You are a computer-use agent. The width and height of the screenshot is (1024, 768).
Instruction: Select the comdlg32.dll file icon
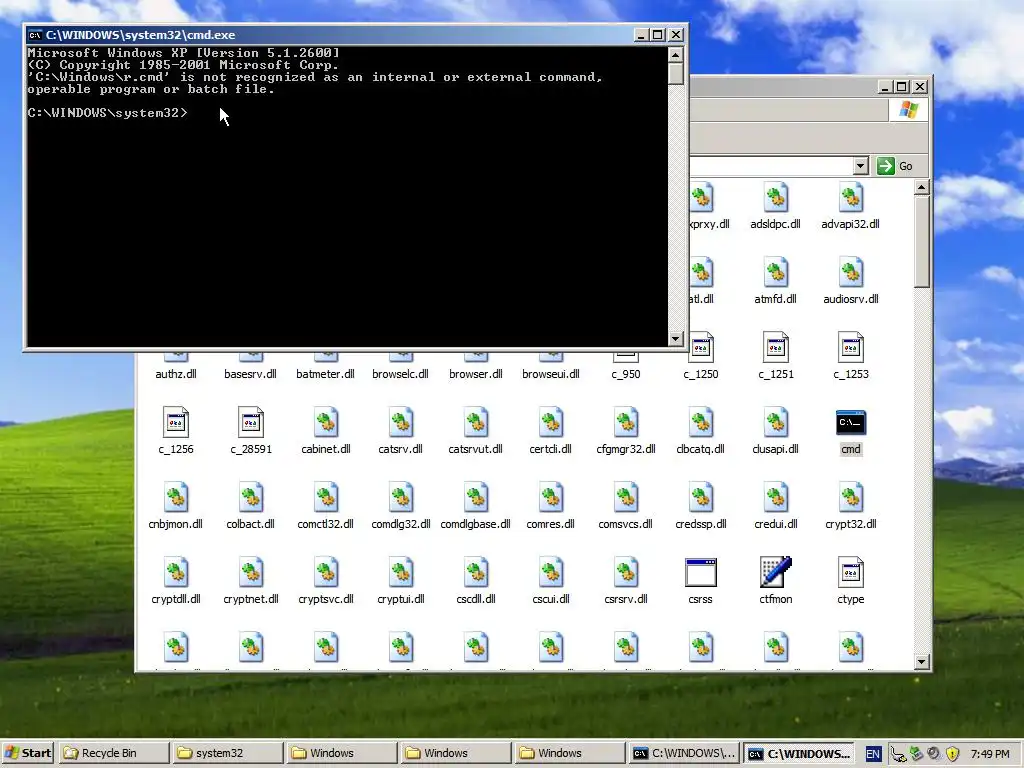point(400,498)
